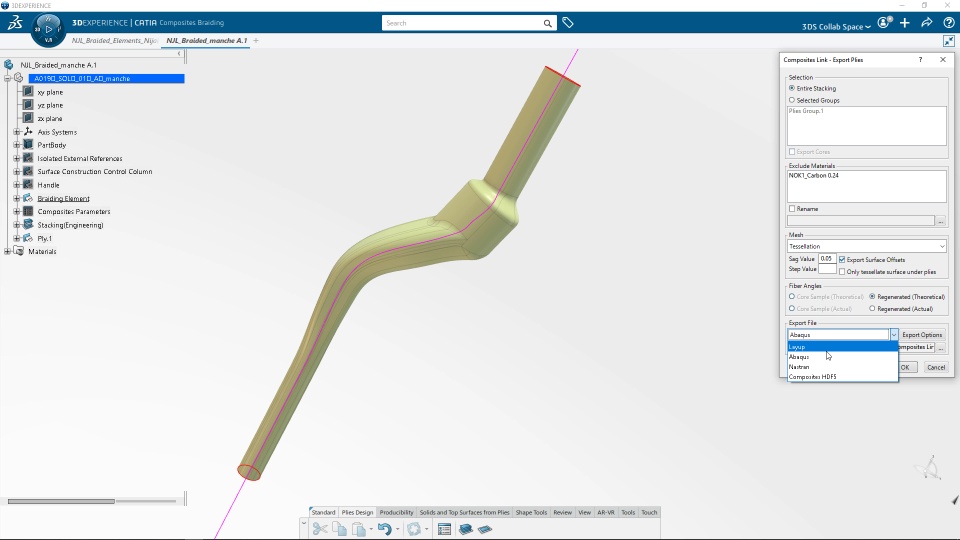The height and width of the screenshot is (540, 960).
Task: Open the help question mark in top bar
Action: [x=948, y=23]
